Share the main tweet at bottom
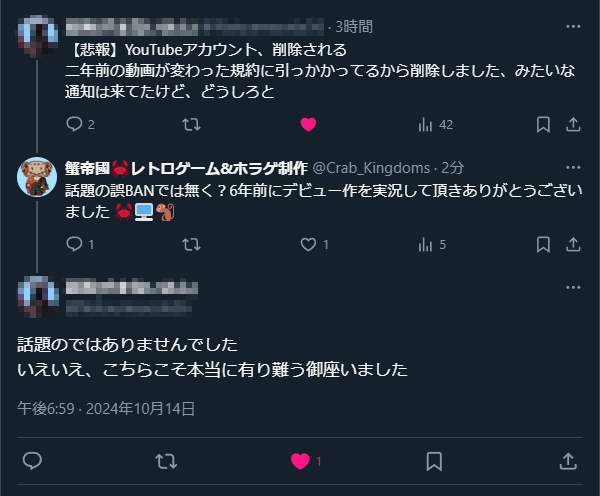 [x=567, y=461]
